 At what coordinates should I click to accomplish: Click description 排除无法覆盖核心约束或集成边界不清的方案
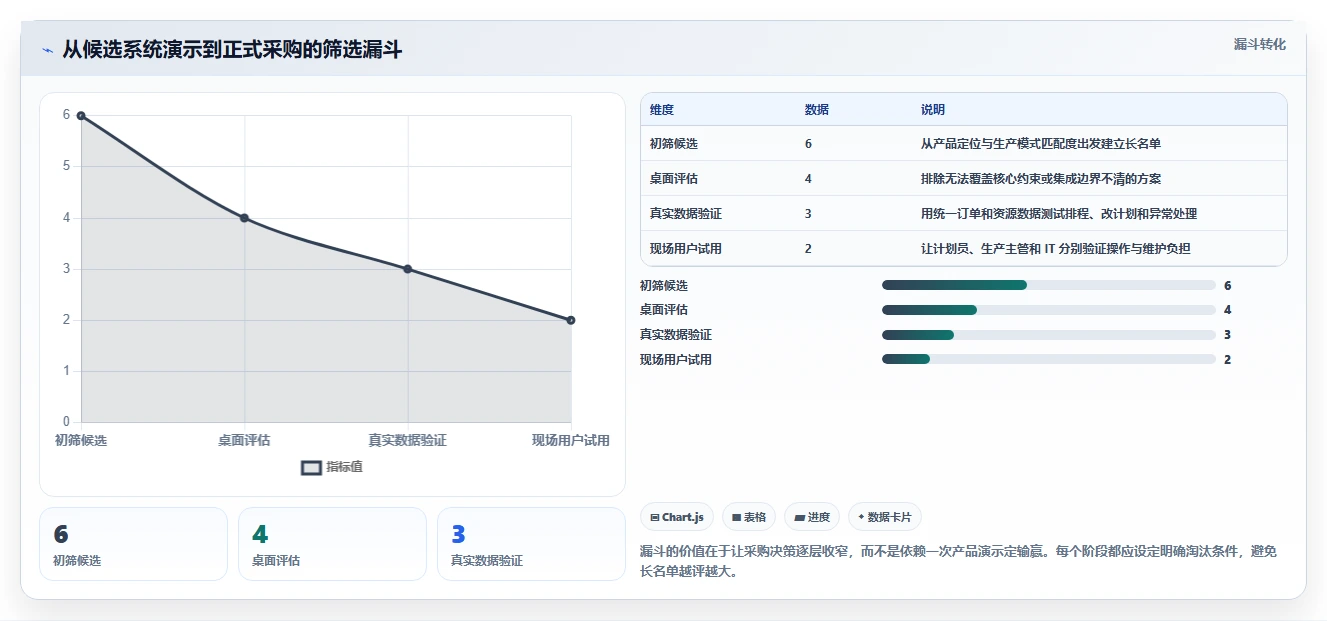click(1041, 179)
